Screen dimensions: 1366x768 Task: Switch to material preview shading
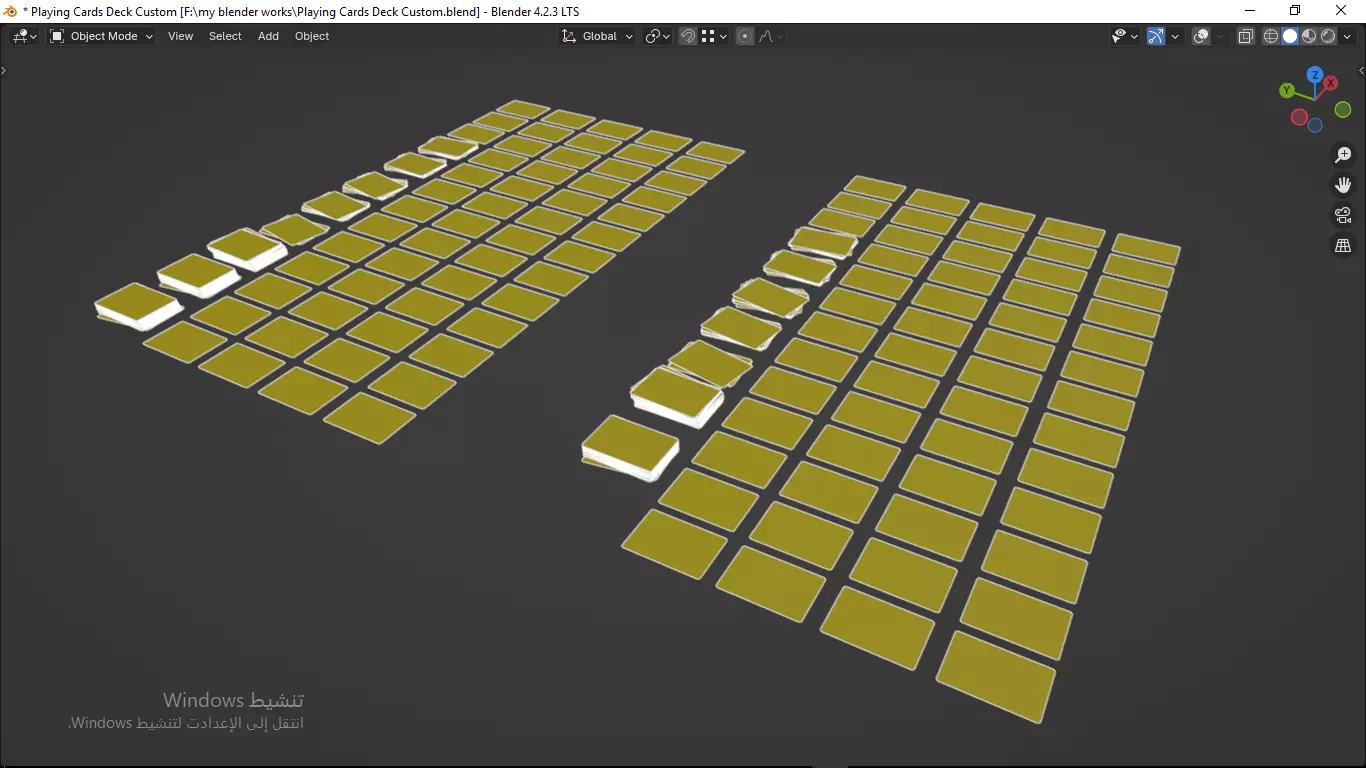click(x=1309, y=36)
